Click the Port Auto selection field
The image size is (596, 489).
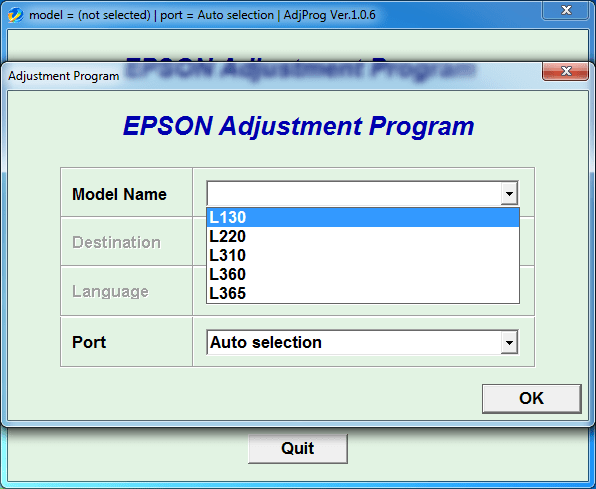pos(362,342)
